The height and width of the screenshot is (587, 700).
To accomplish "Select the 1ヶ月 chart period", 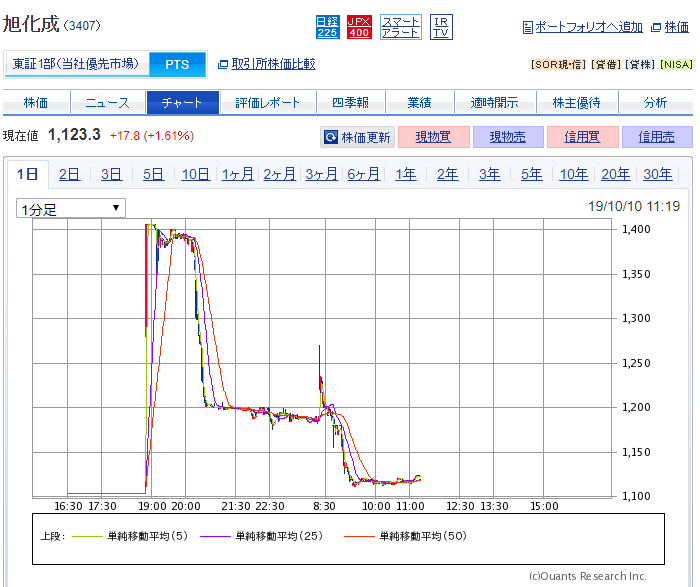I will click(x=238, y=174).
